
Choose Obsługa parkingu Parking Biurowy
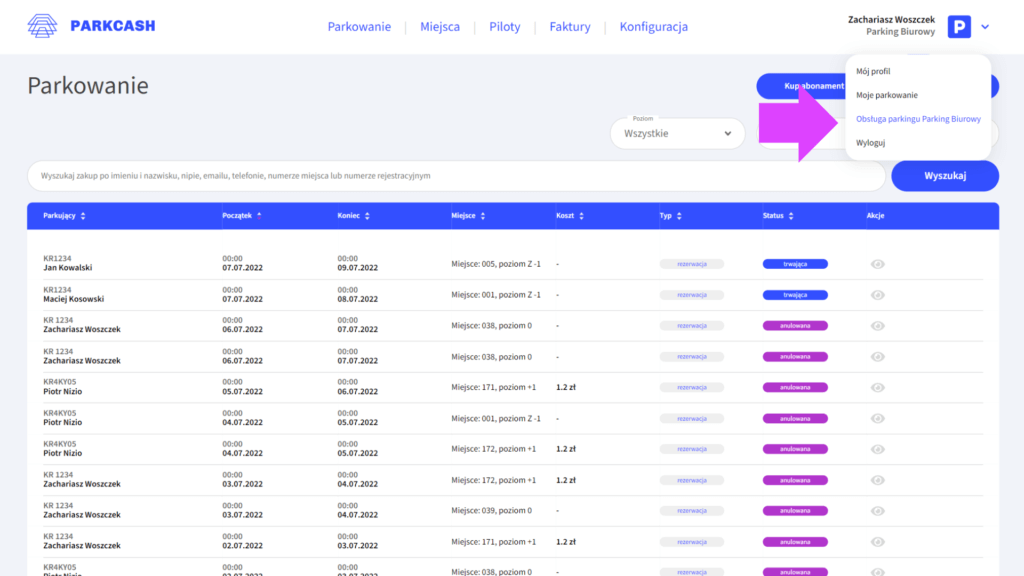(918, 119)
